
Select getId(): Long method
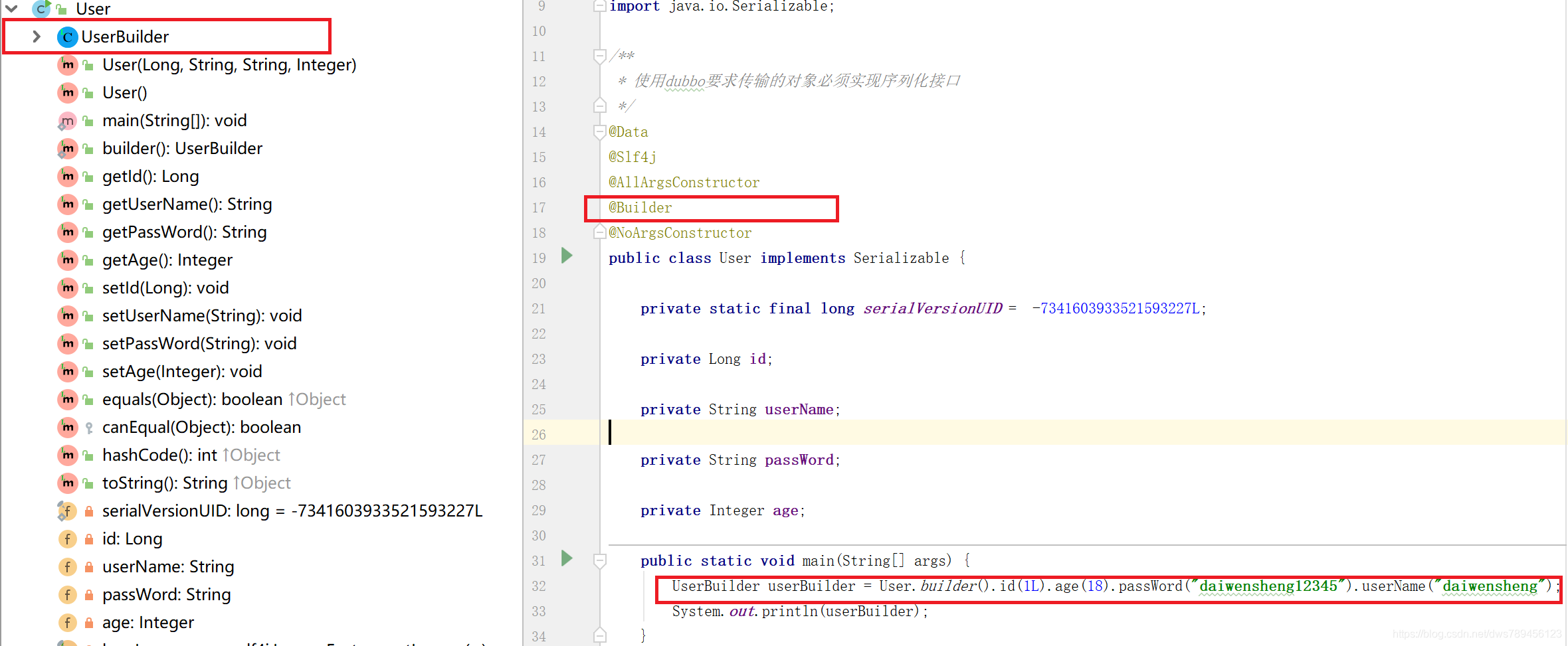point(151,177)
